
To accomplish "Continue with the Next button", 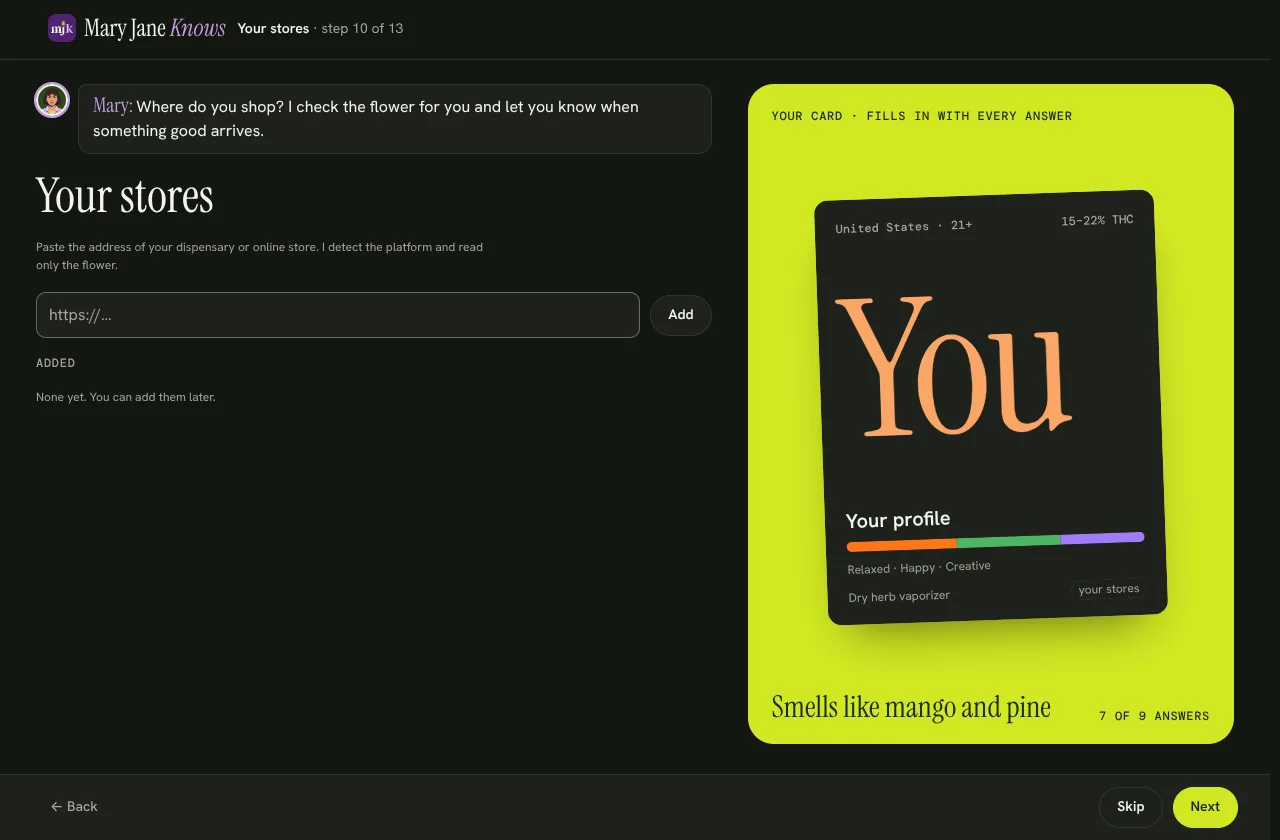I will click(x=1205, y=807).
